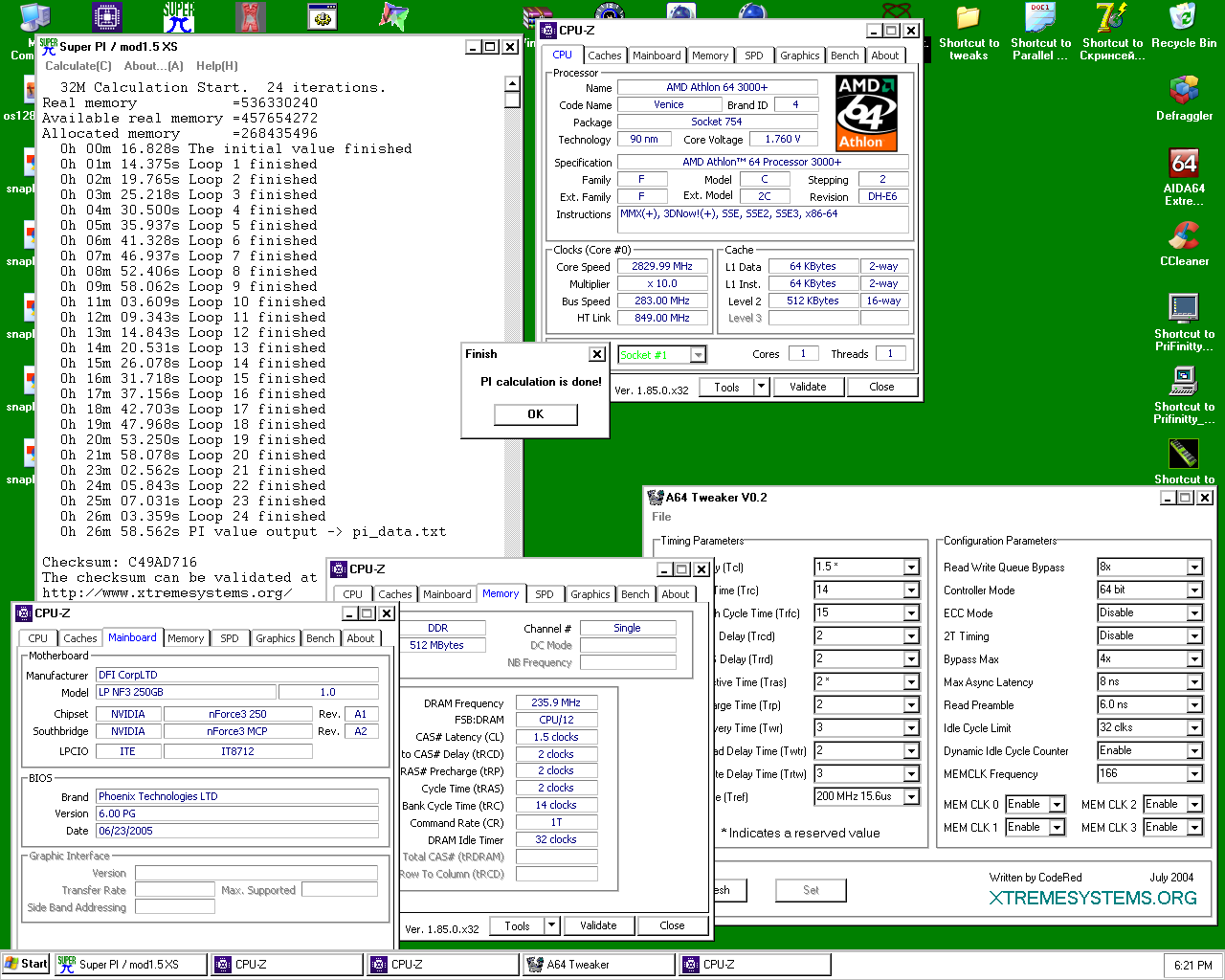The image size is (1225, 980).
Task: Open the XTREMESYSTEMS.ORG link in A64 Tweaker
Action: pos(1093,898)
